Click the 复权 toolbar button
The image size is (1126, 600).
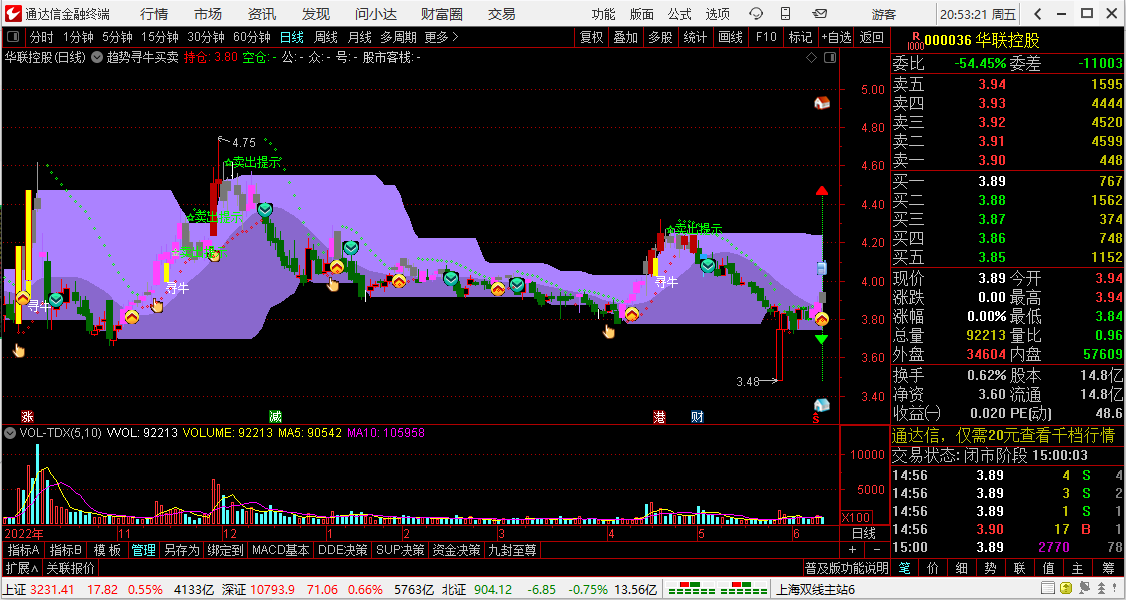(591, 37)
